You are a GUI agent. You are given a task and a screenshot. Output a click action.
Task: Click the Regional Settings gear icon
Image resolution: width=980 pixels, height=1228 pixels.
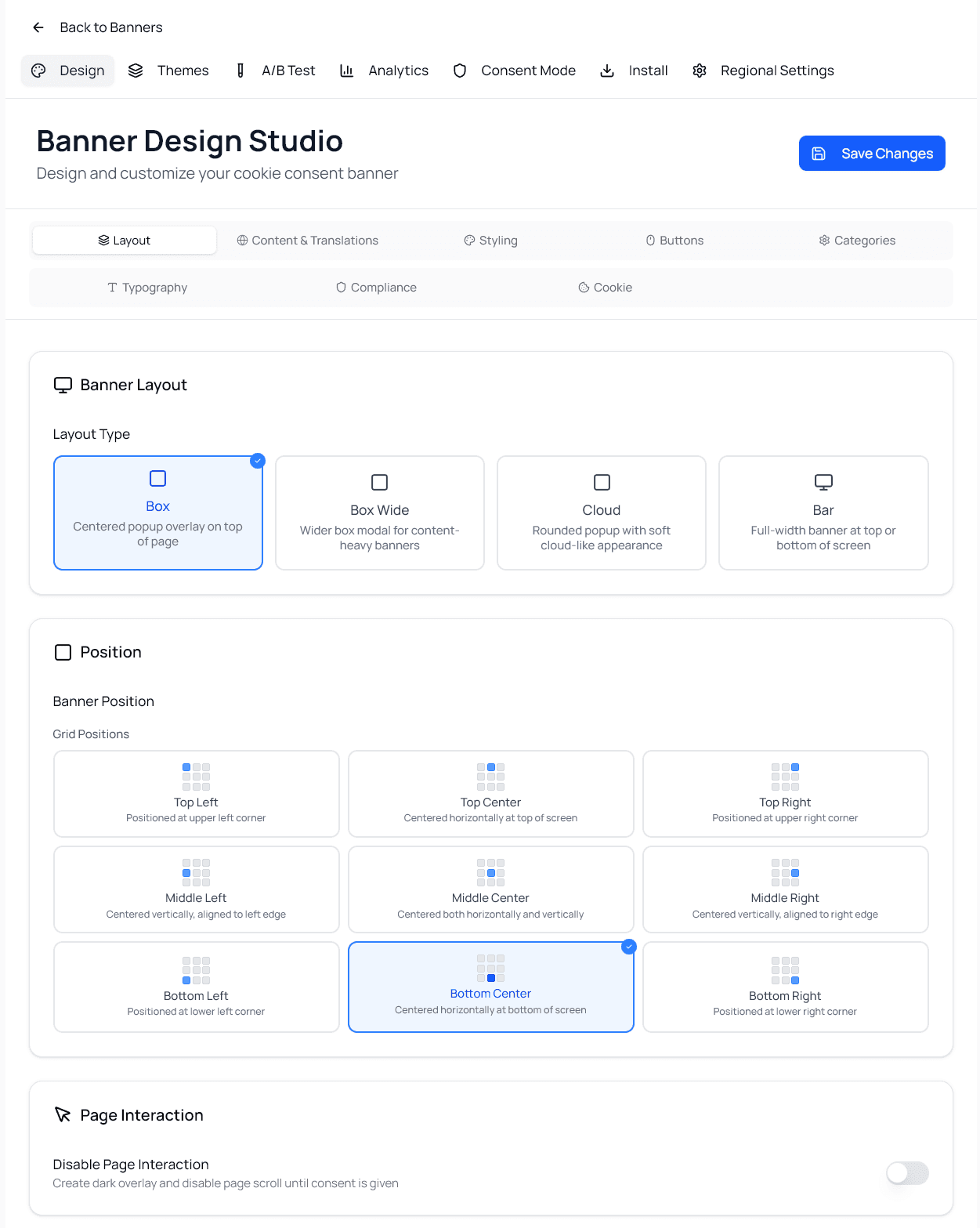[x=700, y=71]
